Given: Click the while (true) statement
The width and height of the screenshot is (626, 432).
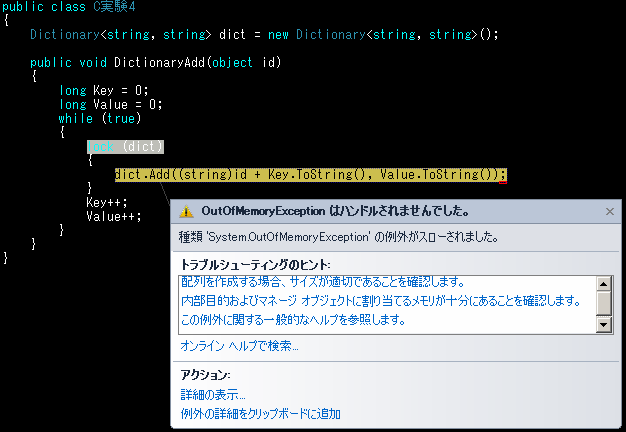Looking at the screenshot, I should pyautogui.click(x=100, y=118).
